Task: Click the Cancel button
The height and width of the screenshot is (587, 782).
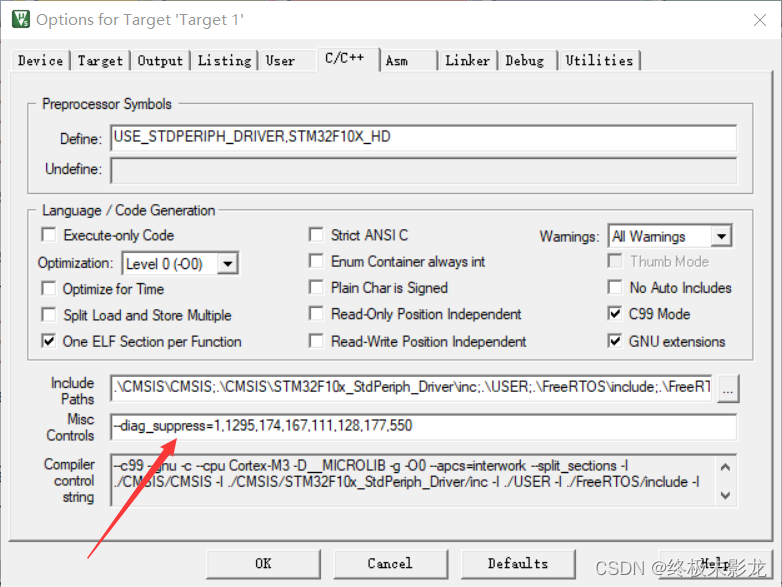Action: (391, 564)
